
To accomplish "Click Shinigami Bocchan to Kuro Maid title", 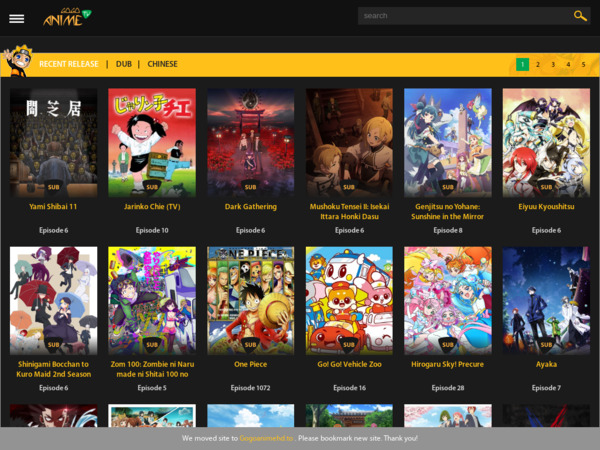I will (54, 369).
